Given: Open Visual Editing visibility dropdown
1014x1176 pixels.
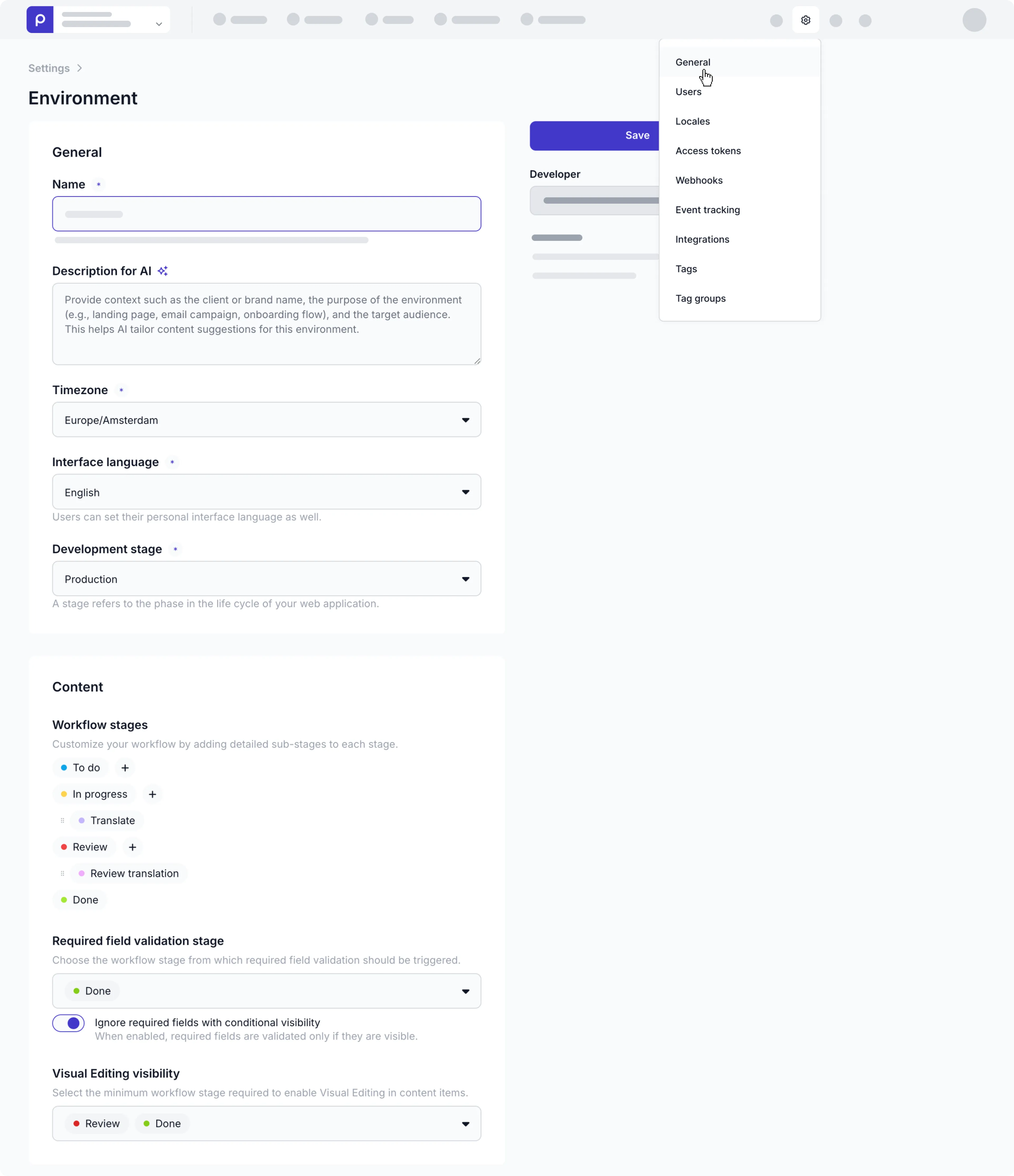Looking at the screenshot, I should tap(266, 1123).
